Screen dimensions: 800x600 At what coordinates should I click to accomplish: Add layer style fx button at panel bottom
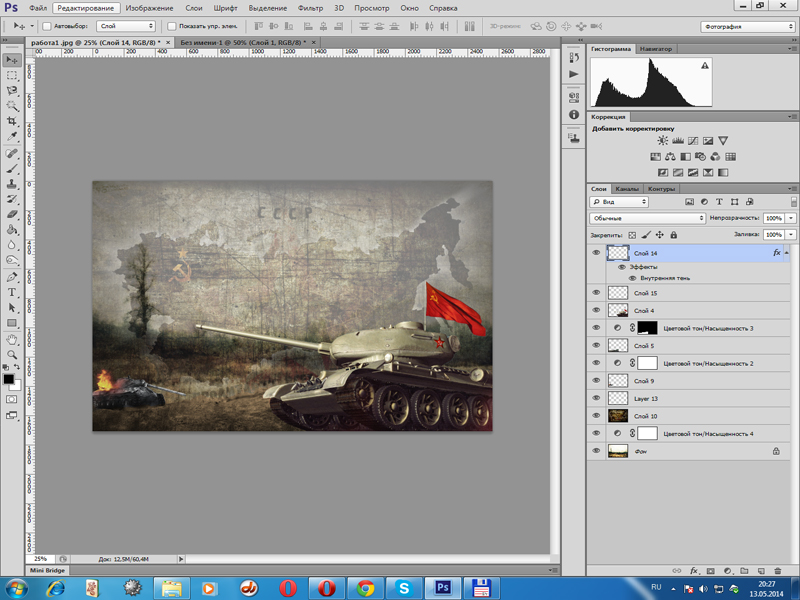point(694,571)
